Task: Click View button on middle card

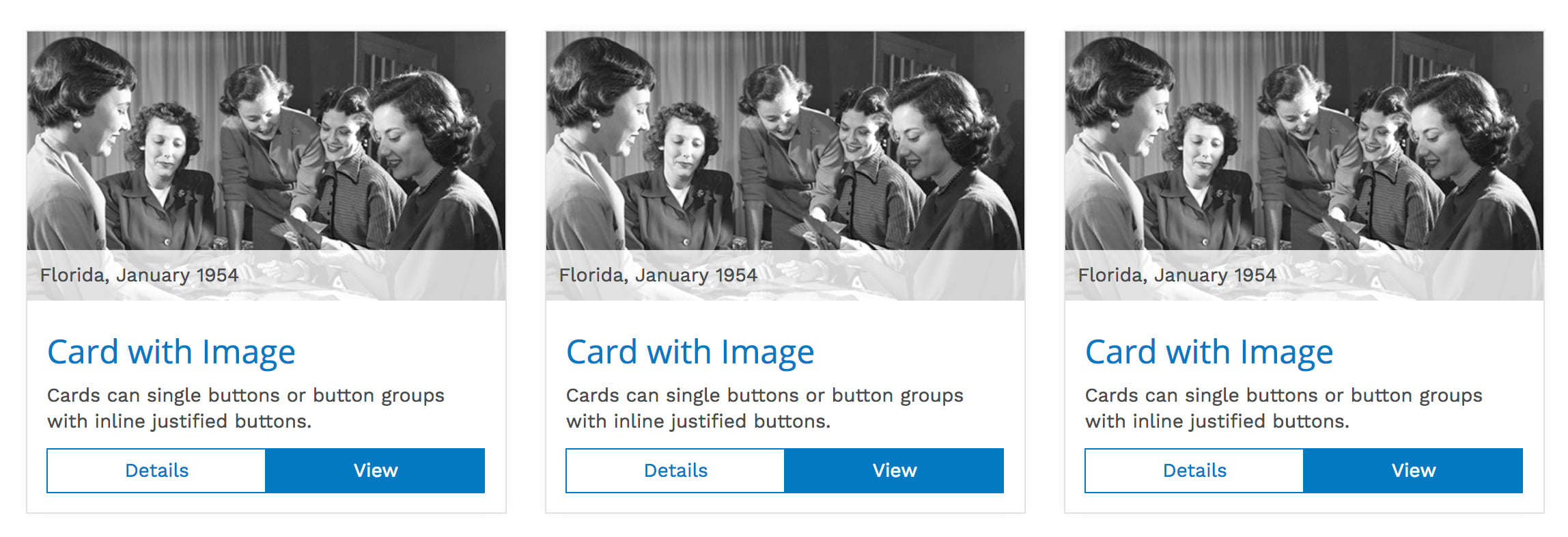Action: [x=895, y=471]
